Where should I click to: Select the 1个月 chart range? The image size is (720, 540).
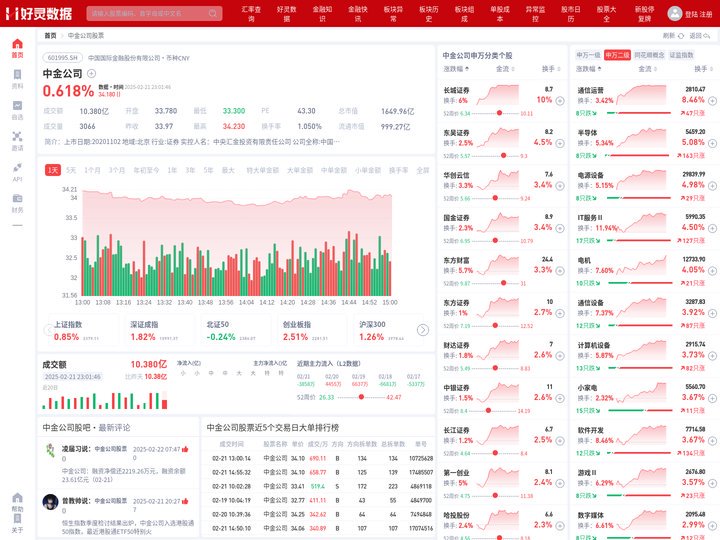point(92,170)
